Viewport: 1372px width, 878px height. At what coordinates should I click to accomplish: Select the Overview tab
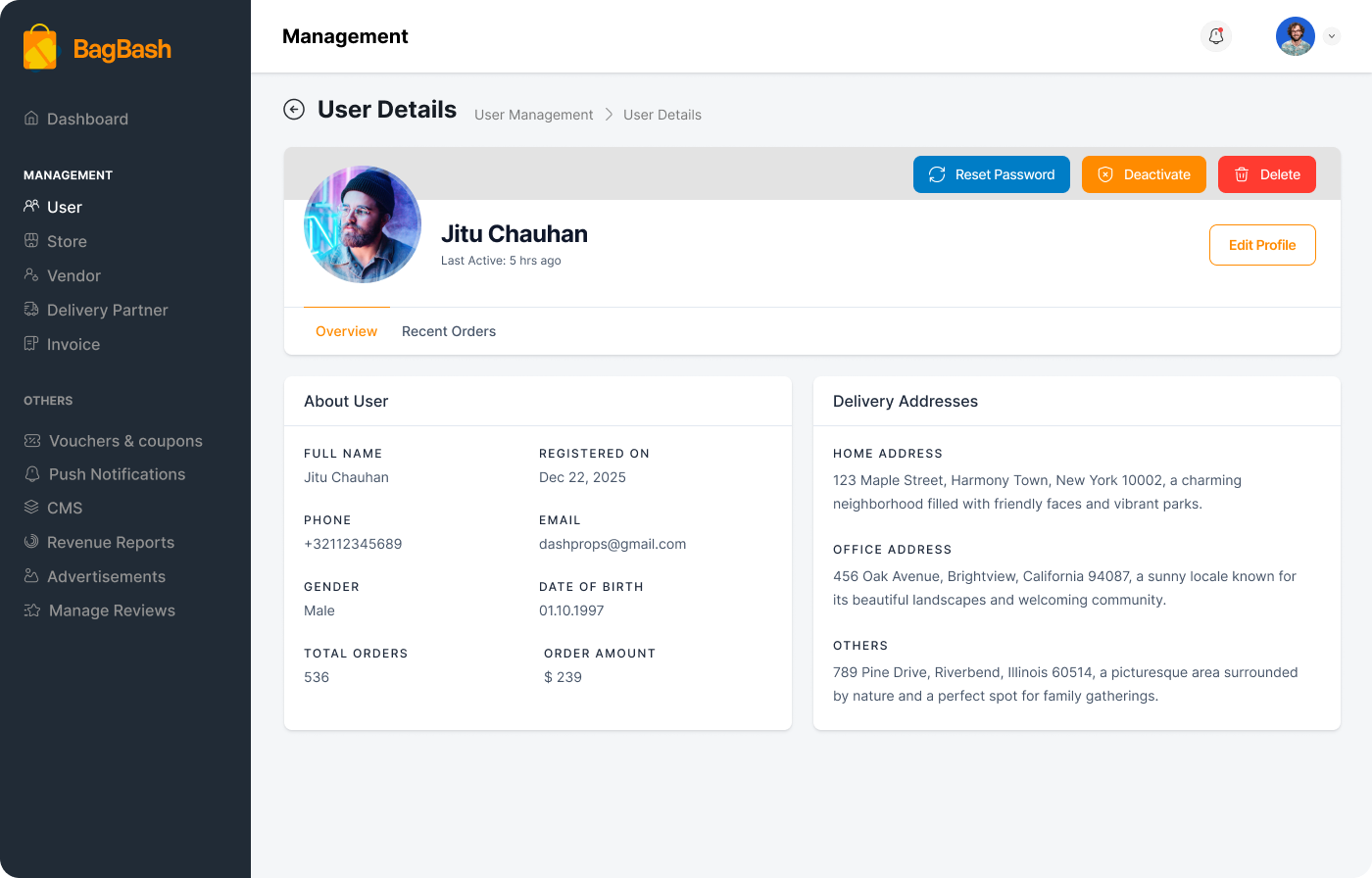[346, 331]
